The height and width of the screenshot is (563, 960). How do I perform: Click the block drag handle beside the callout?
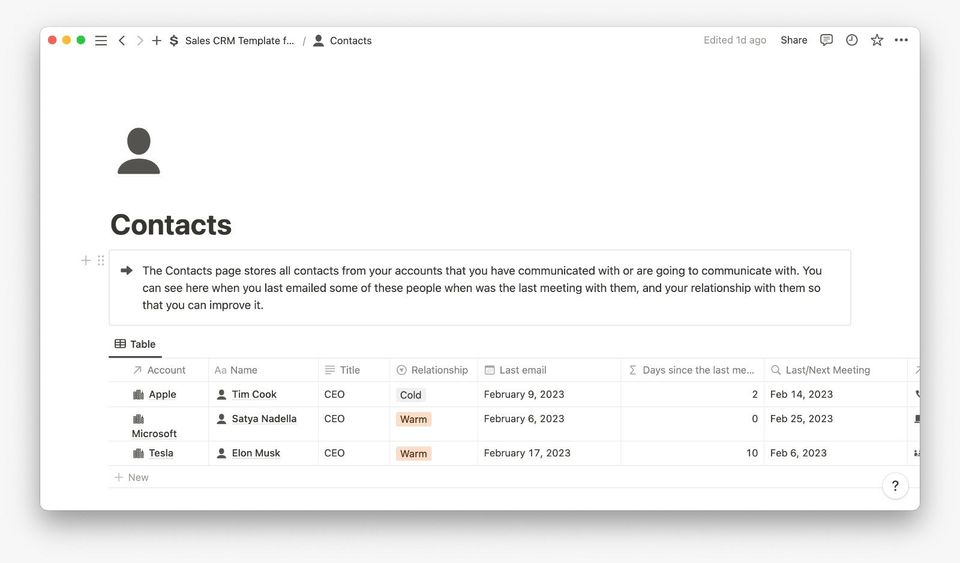(101, 260)
